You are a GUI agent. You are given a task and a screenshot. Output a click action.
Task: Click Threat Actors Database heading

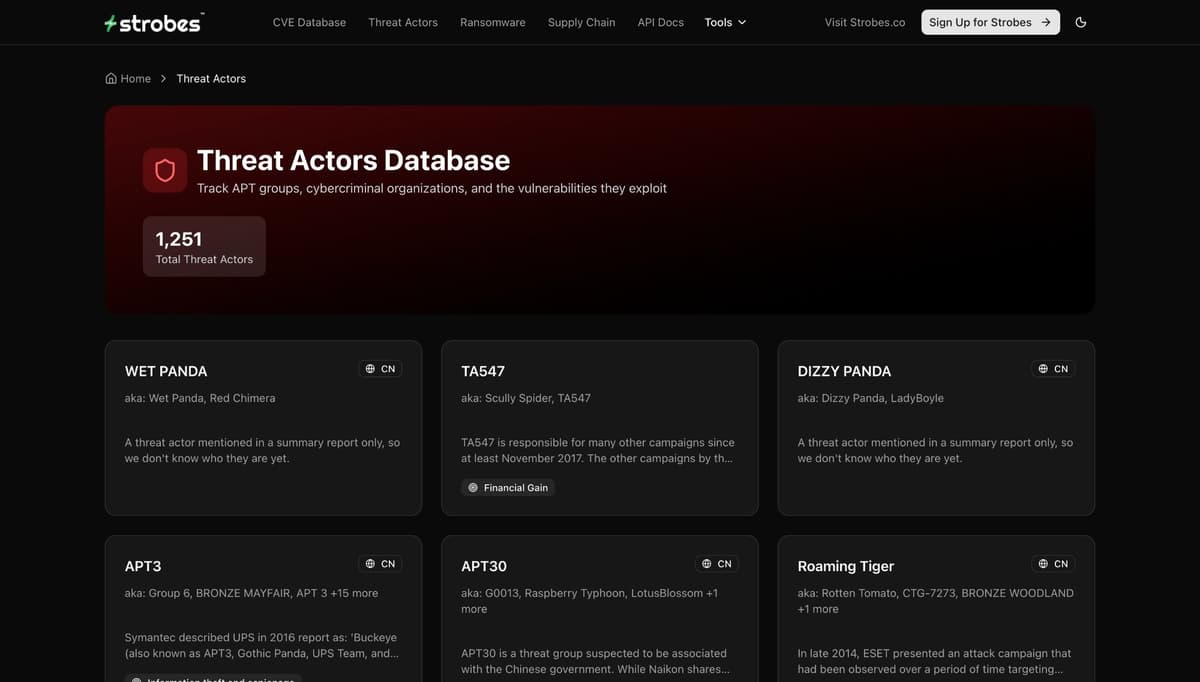coord(353,160)
